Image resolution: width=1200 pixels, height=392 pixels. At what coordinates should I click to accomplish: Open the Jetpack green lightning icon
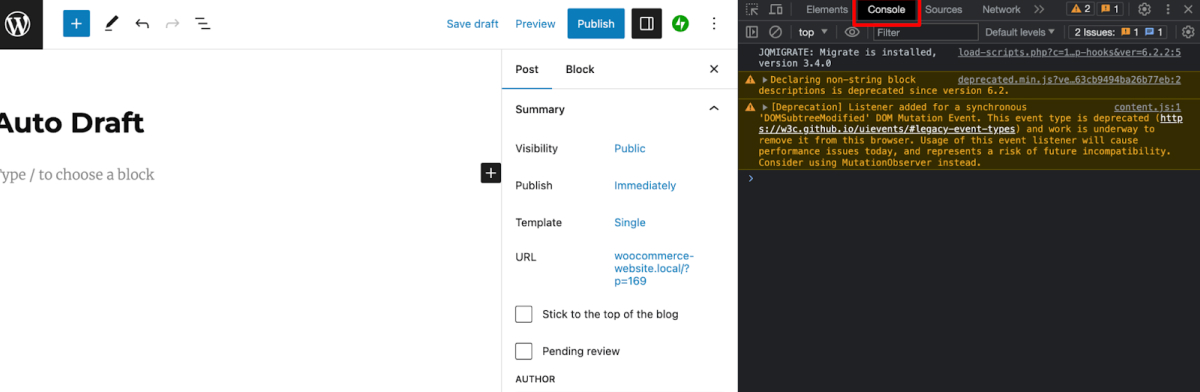pyautogui.click(x=680, y=23)
